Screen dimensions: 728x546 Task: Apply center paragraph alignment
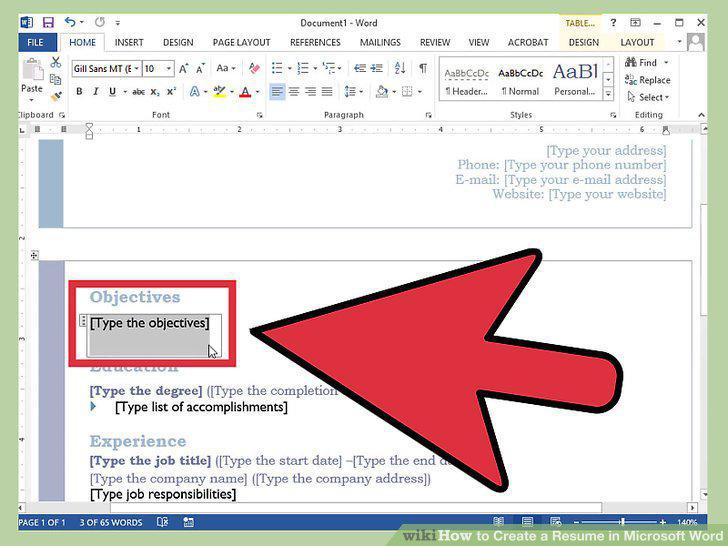tap(294, 91)
